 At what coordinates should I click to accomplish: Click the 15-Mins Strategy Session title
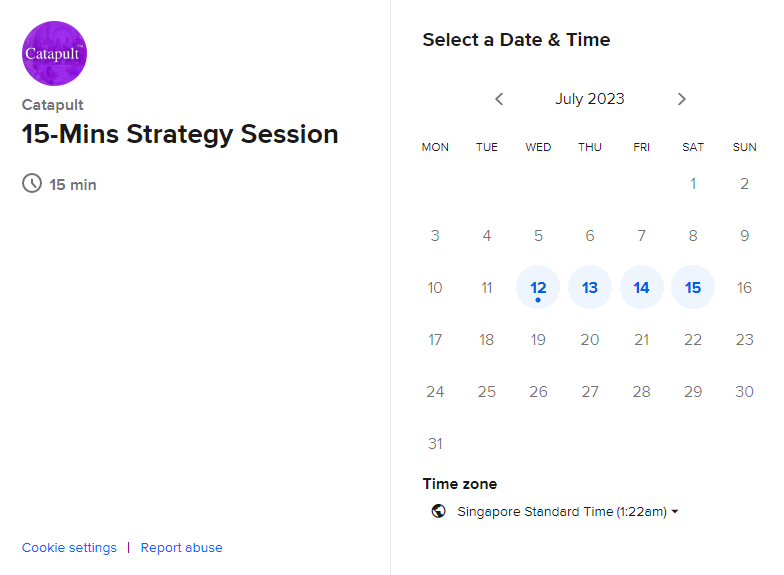click(180, 134)
